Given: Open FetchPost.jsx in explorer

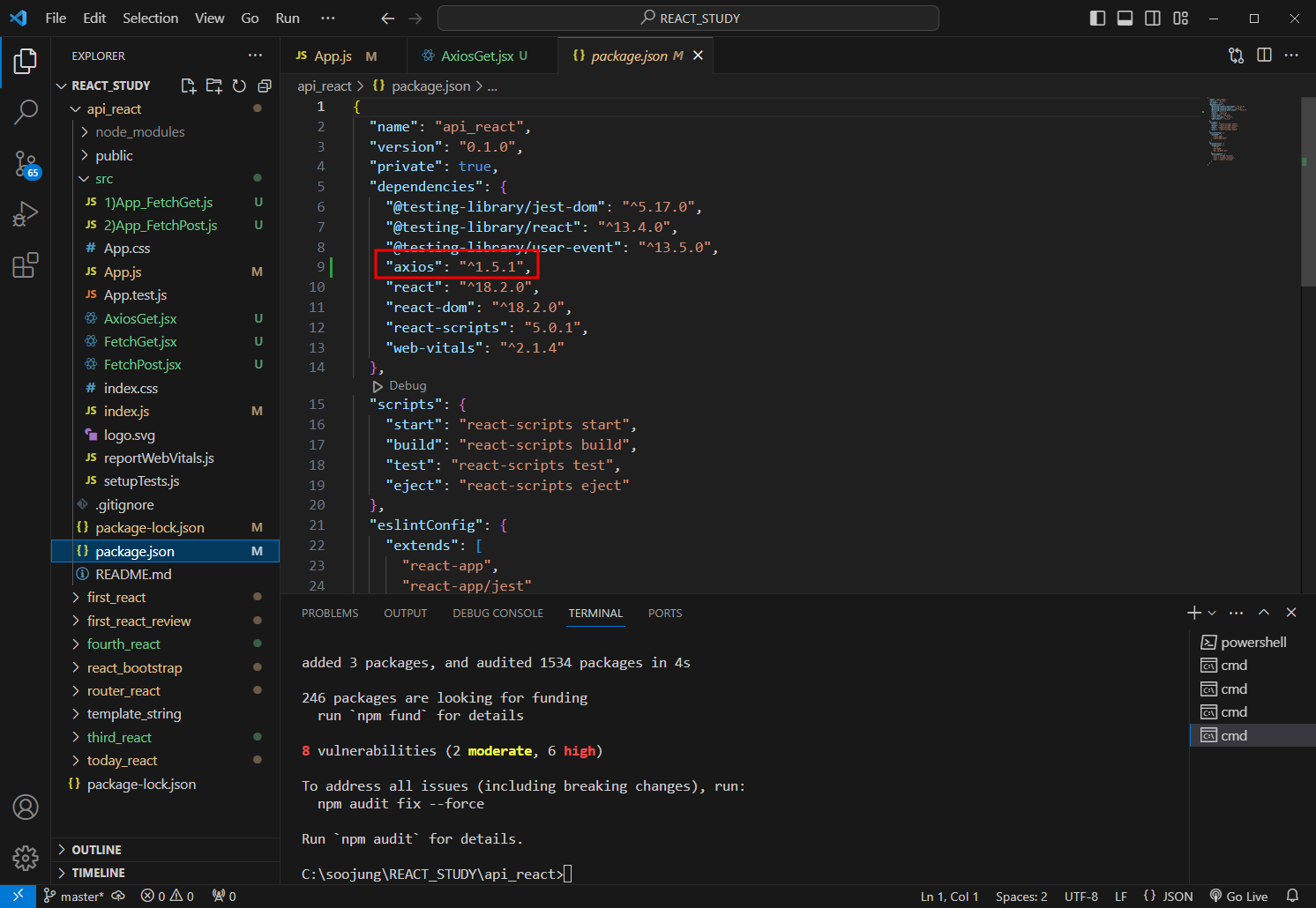Looking at the screenshot, I should click(166, 365).
